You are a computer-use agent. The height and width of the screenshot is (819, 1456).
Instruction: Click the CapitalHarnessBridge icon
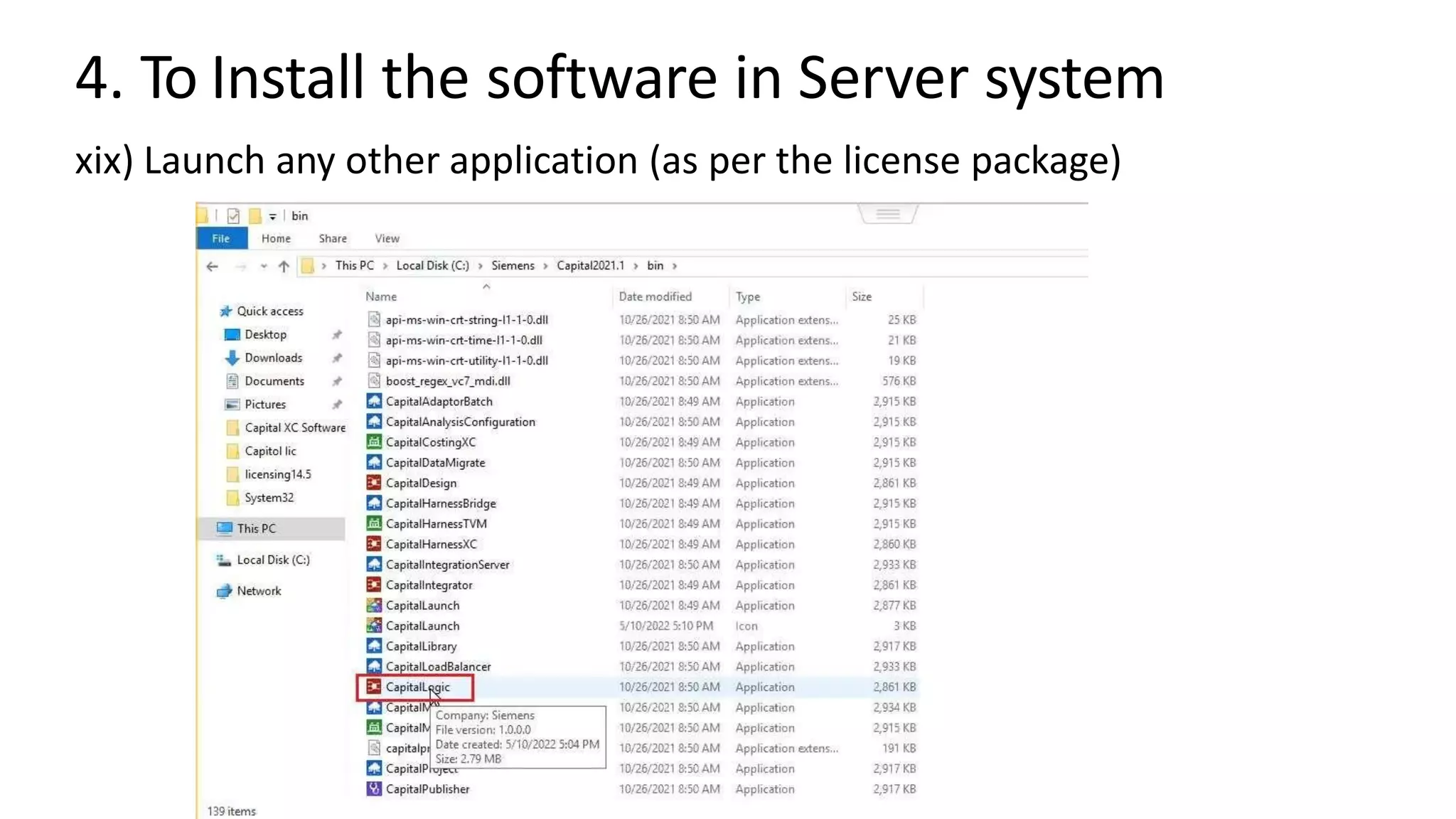373,503
